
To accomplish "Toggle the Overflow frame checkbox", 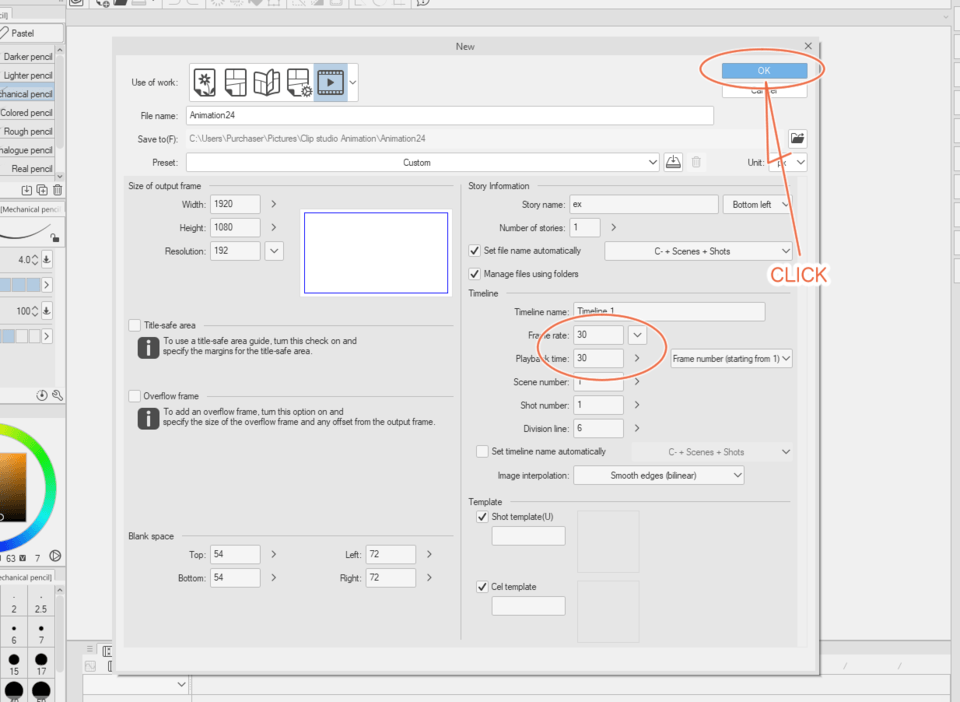I will click(135, 396).
